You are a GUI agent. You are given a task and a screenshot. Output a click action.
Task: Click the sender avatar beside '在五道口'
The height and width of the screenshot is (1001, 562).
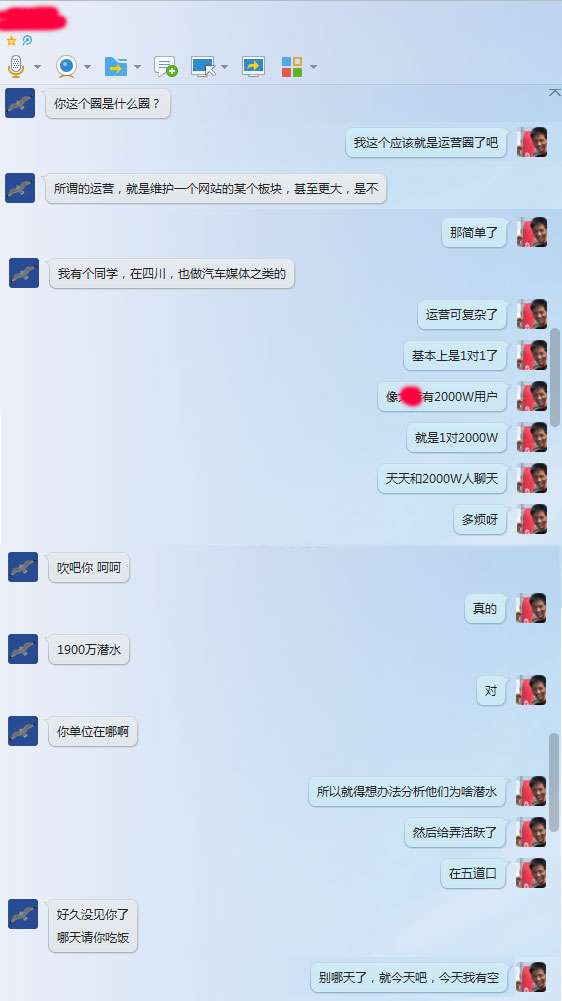[x=531, y=873]
